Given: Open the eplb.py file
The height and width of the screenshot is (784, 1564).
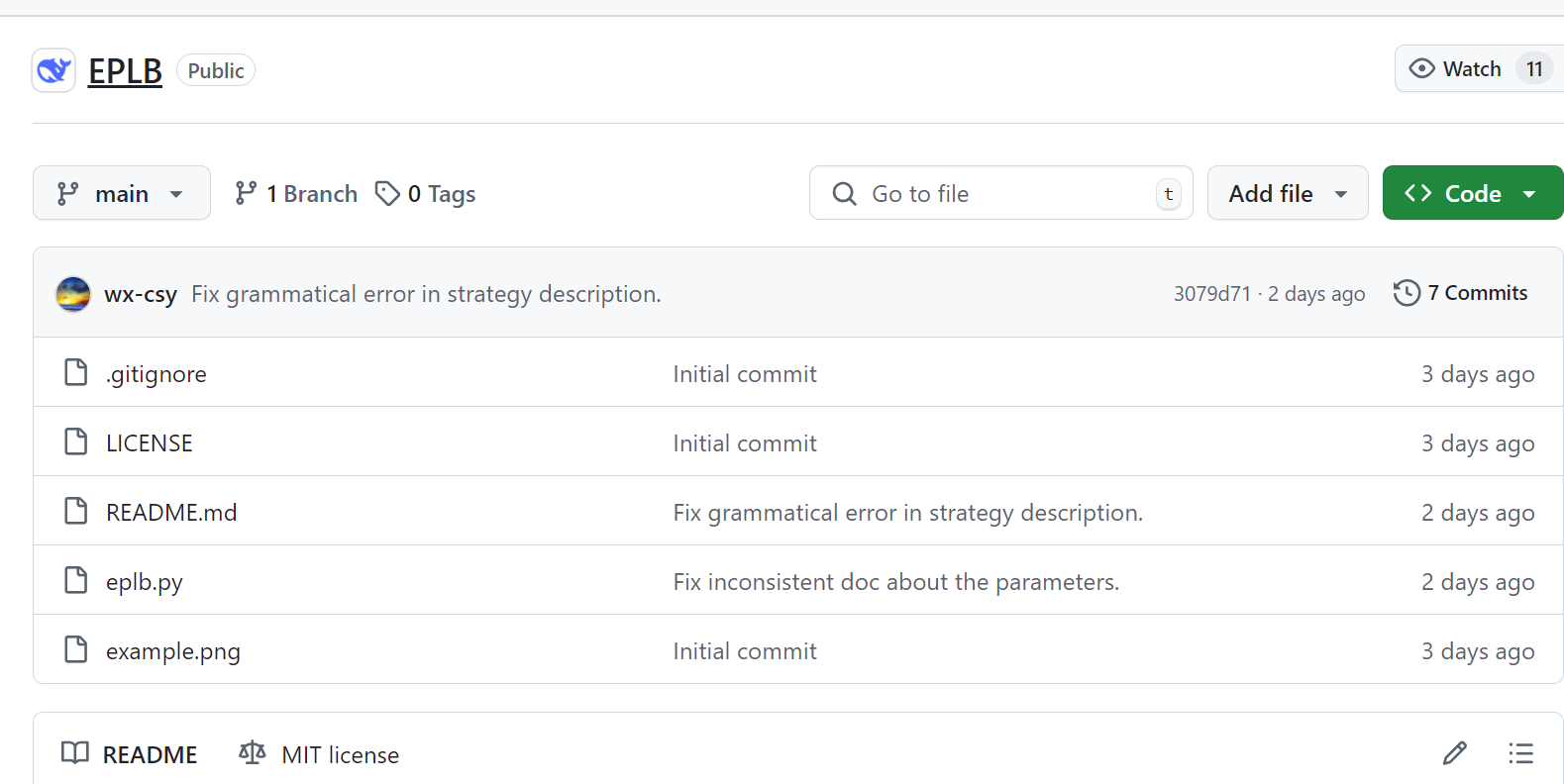Looking at the screenshot, I should click(x=145, y=582).
